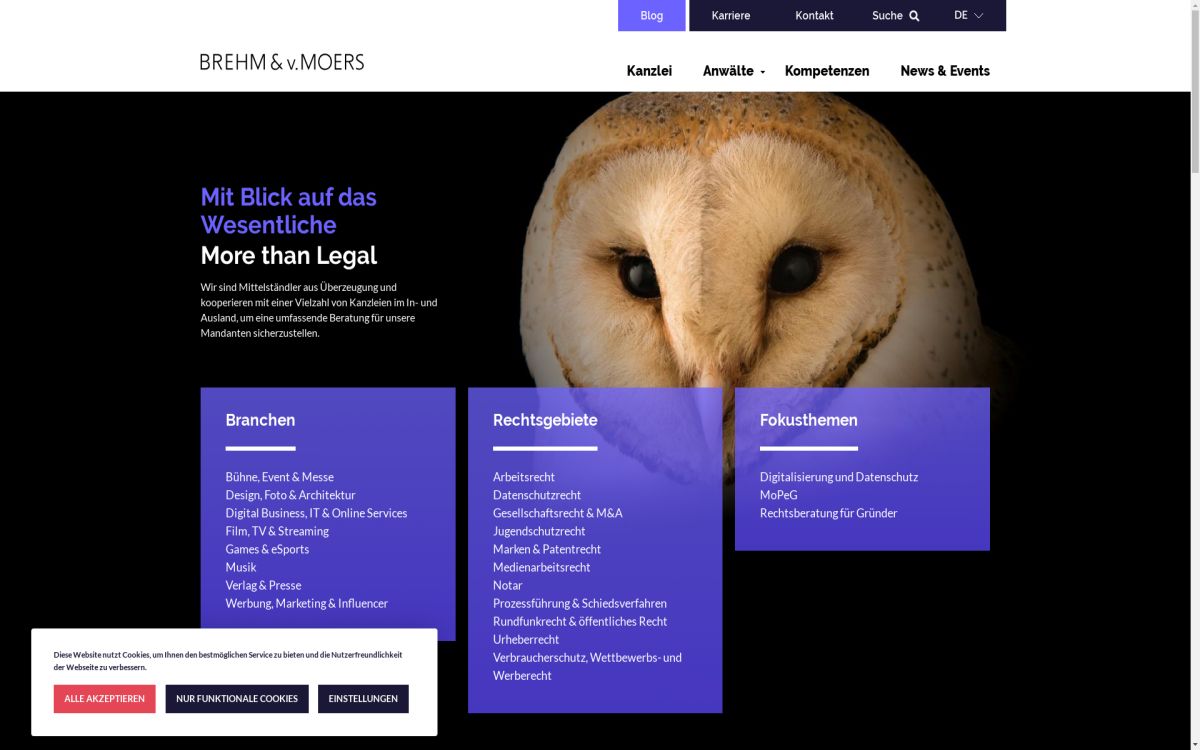Choose Nur funktionale Cookies
This screenshot has width=1200, height=750.
coord(237,699)
